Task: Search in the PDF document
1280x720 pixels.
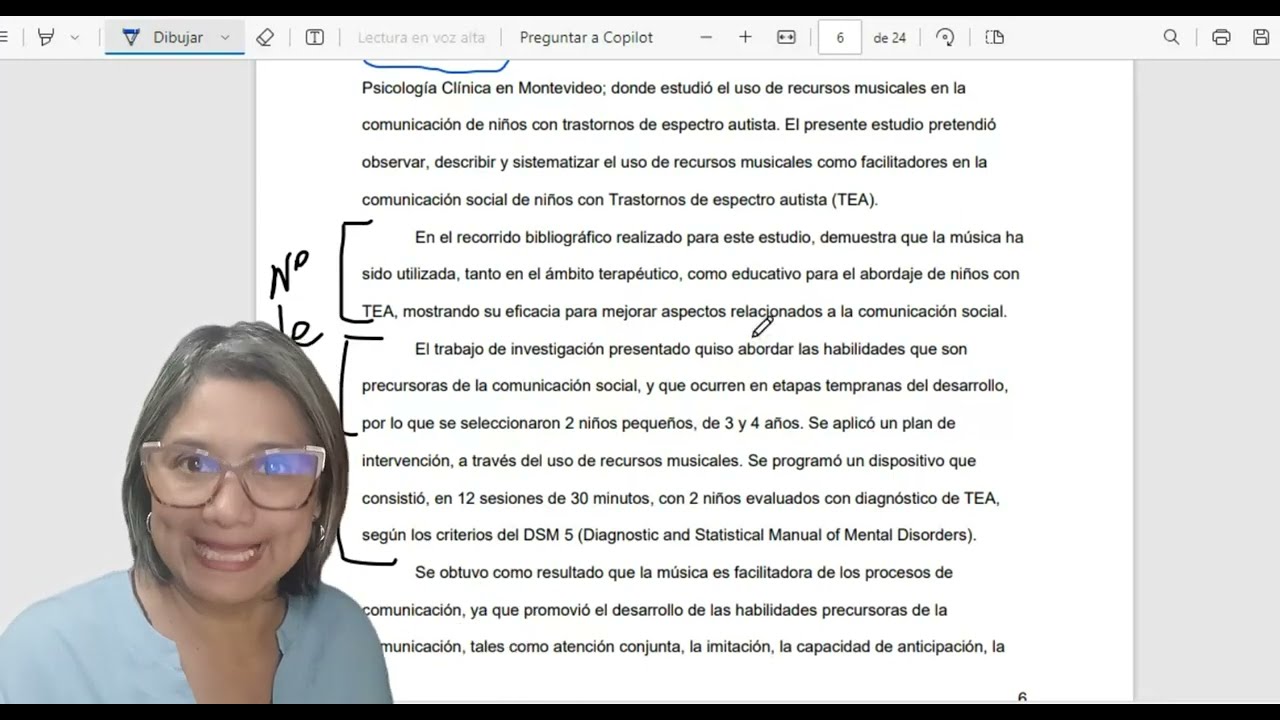Action: click(1171, 37)
